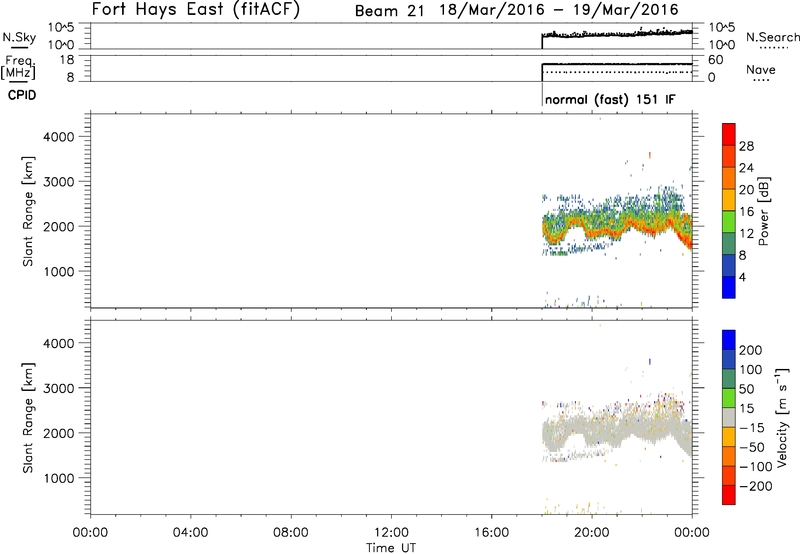Click the 24 value on Power colorbar
The image size is (800, 554).
pyautogui.click(x=746, y=168)
